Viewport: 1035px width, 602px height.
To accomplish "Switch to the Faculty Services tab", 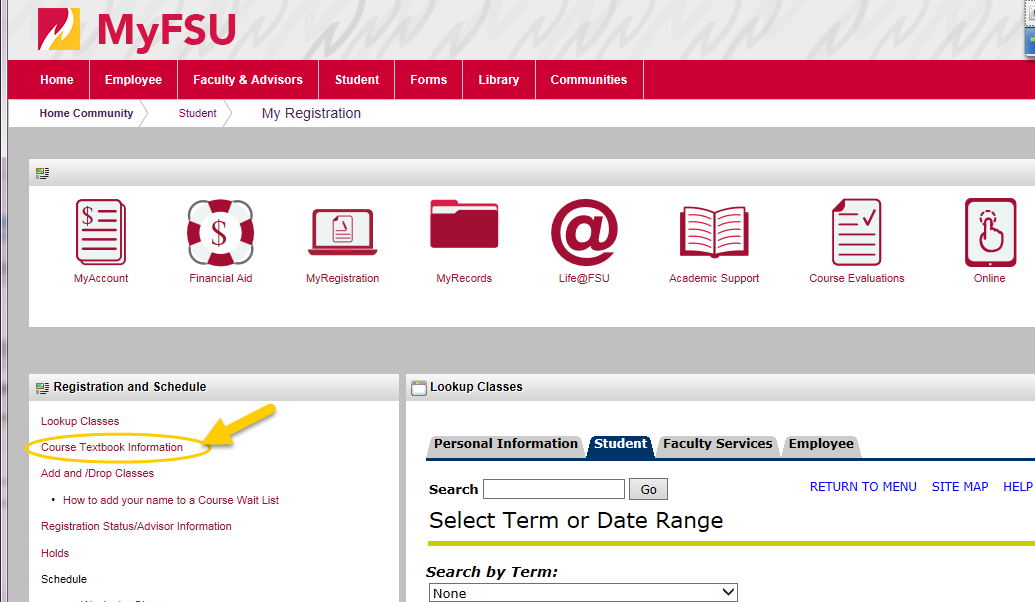I will coord(717,444).
